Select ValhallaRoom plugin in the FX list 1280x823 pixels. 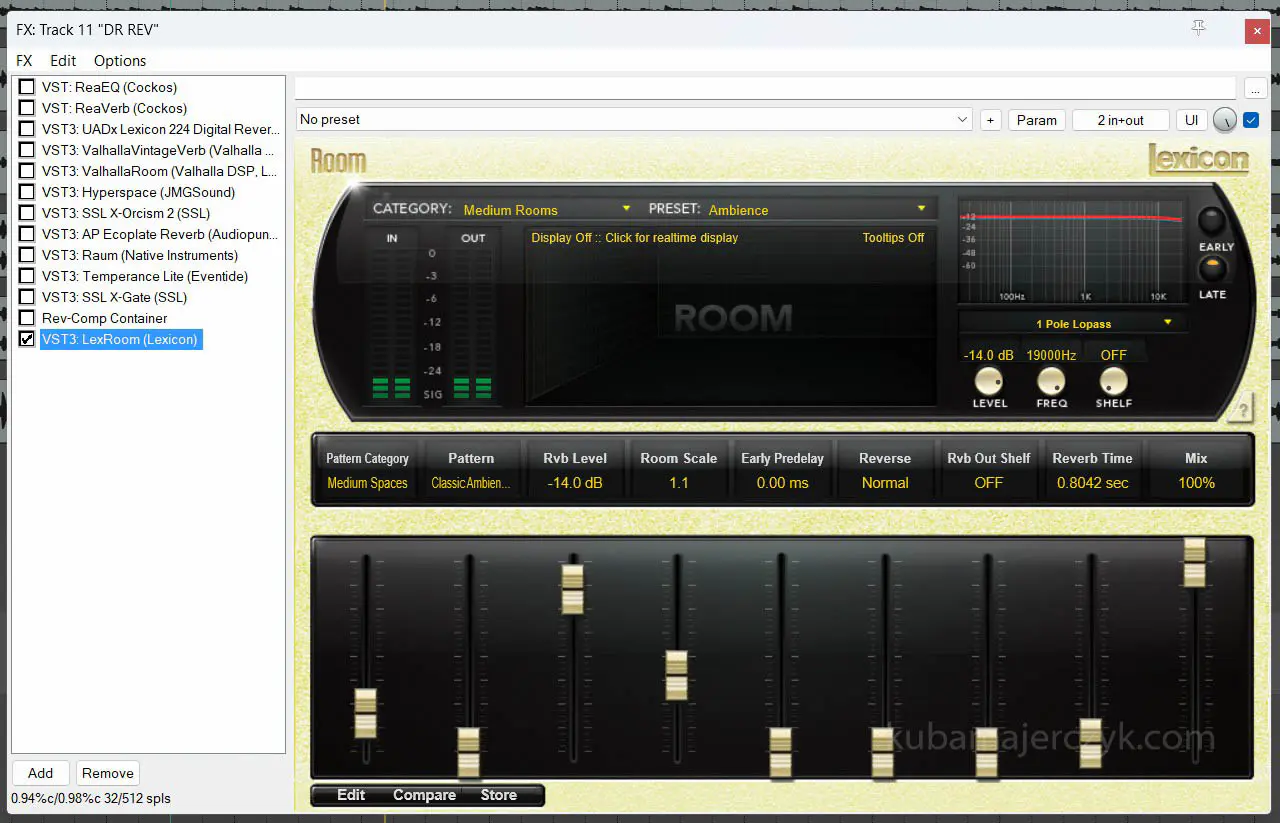click(158, 171)
